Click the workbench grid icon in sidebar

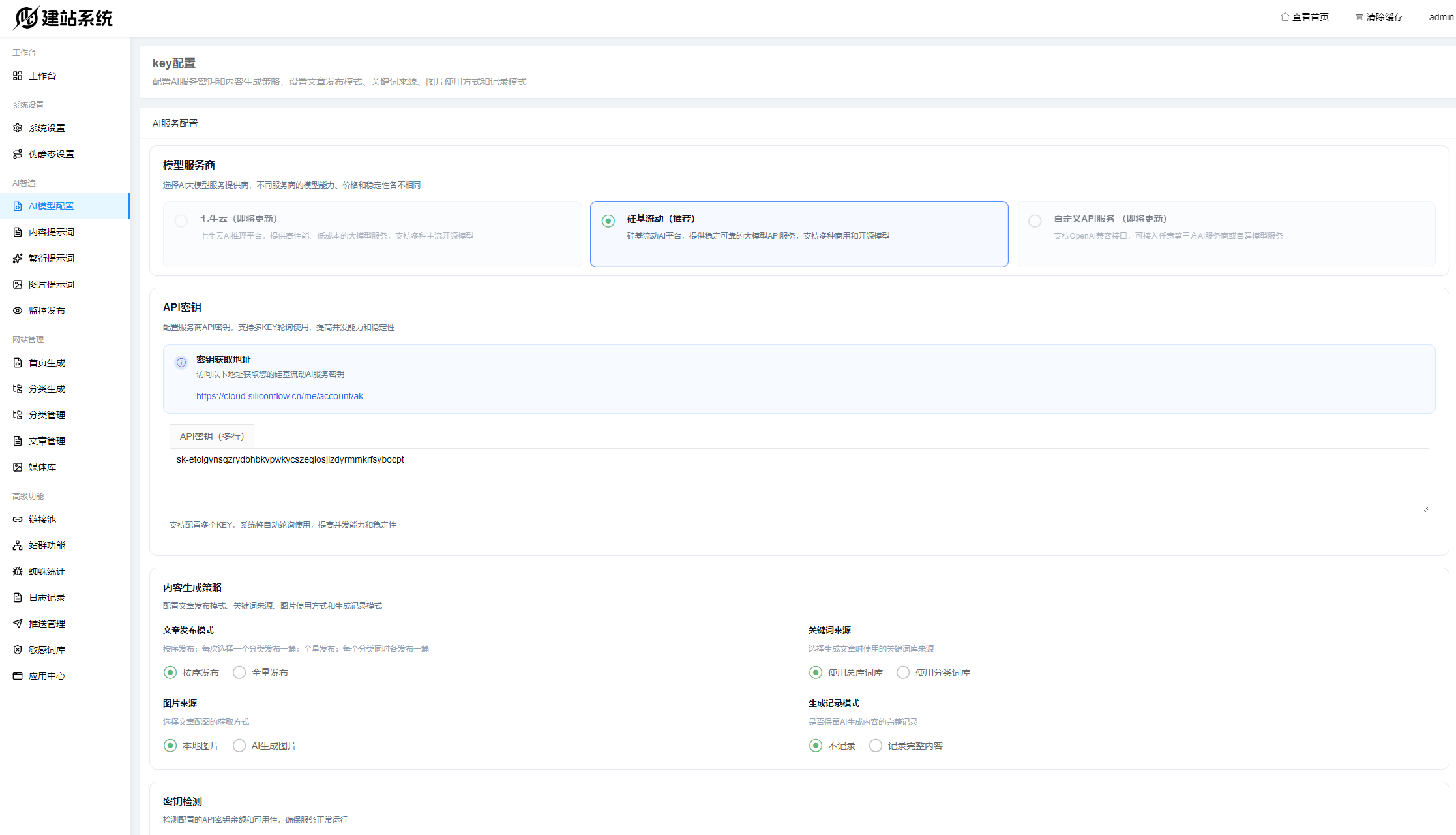[x=18, y=76]
